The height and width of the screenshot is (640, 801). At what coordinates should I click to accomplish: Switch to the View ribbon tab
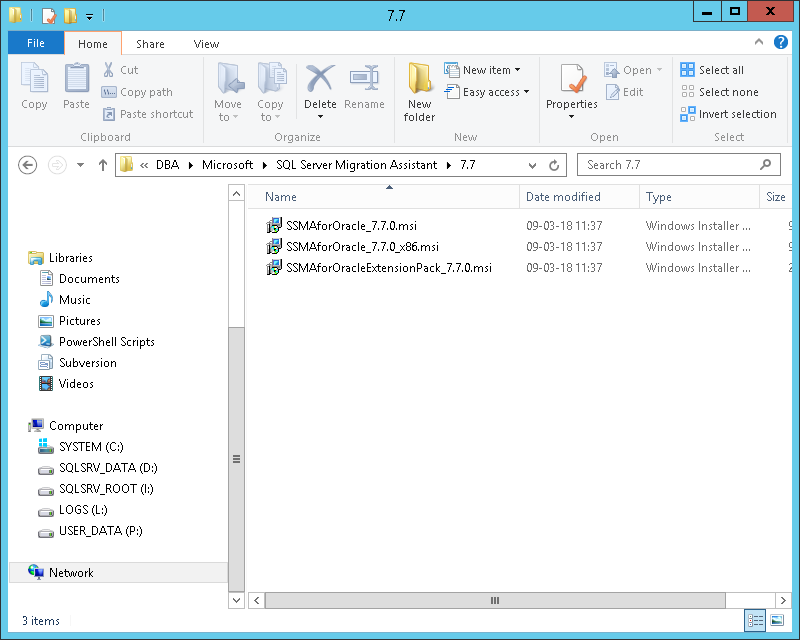(x=206, y=44)
